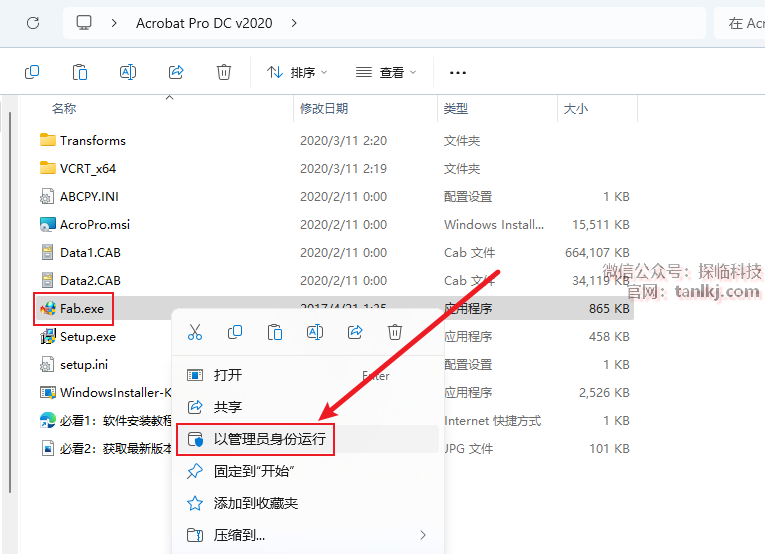Select the ABCPY.INI file
The image size is (765, 554).
tap(89, 197)
